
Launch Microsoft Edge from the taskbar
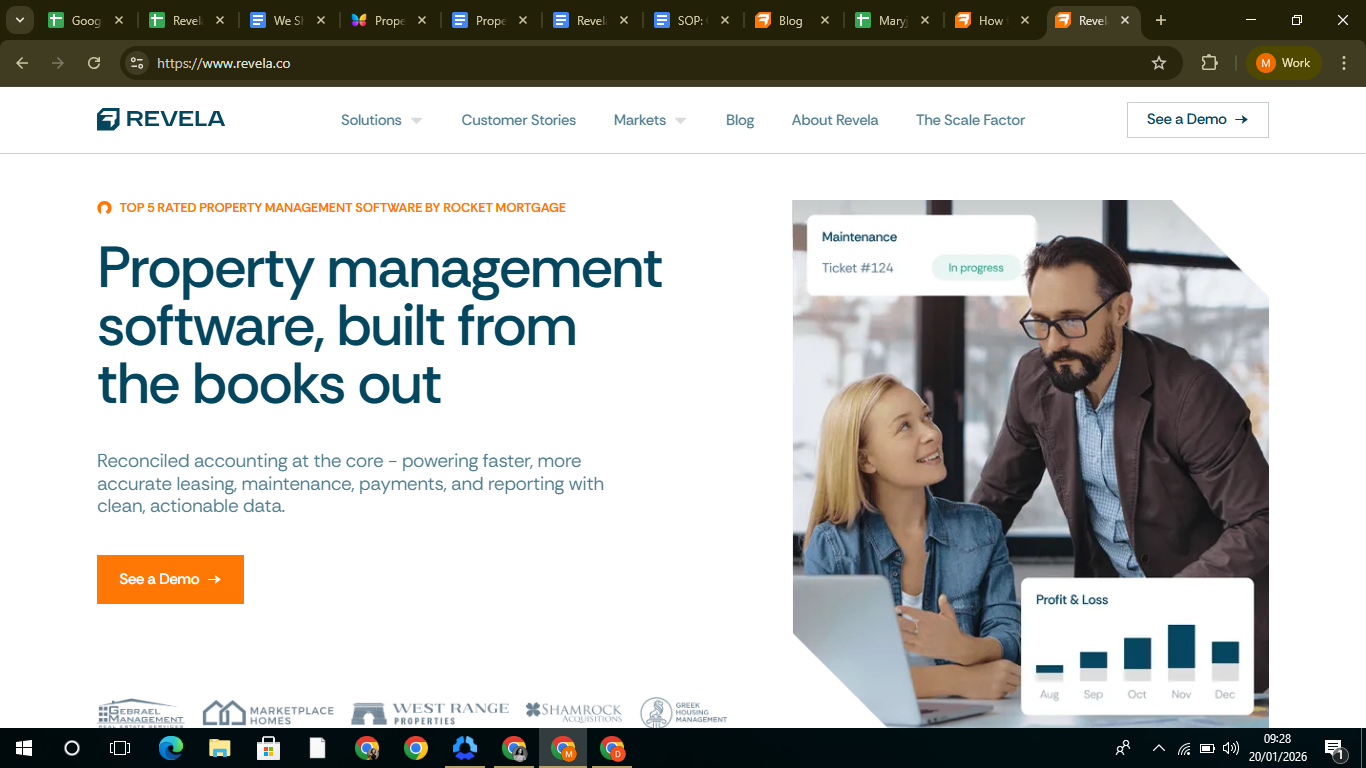click(171, 748)
